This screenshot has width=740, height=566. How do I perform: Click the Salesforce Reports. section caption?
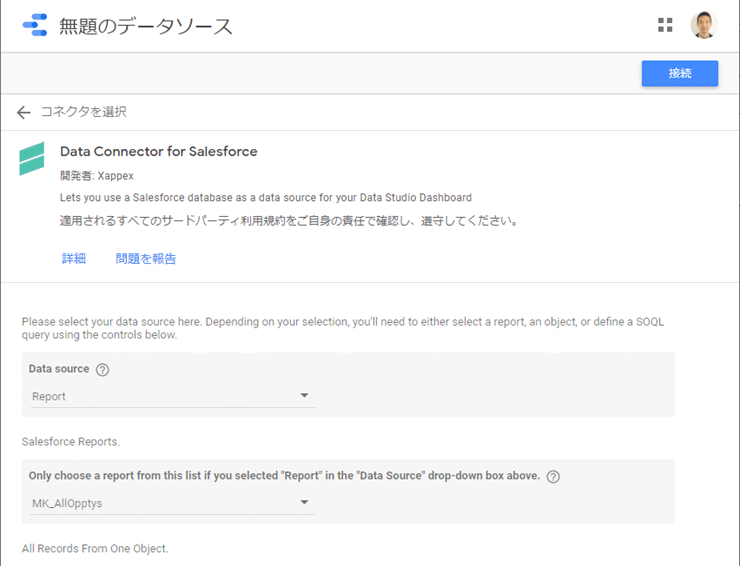(71, 441)
